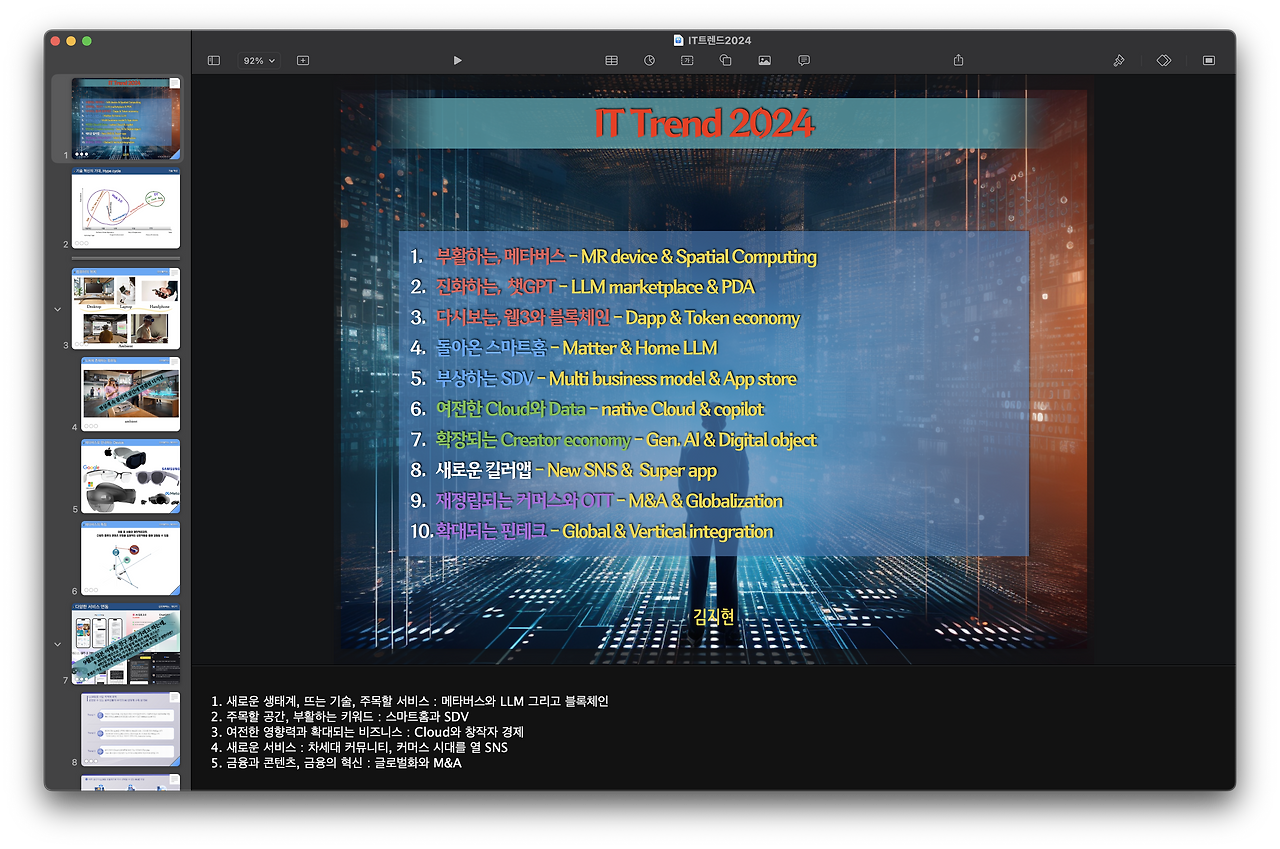The width and height of the screenshot is (1280, 849).
Task: Open the 92% zoom level dropdown
Action: (259, 61)
